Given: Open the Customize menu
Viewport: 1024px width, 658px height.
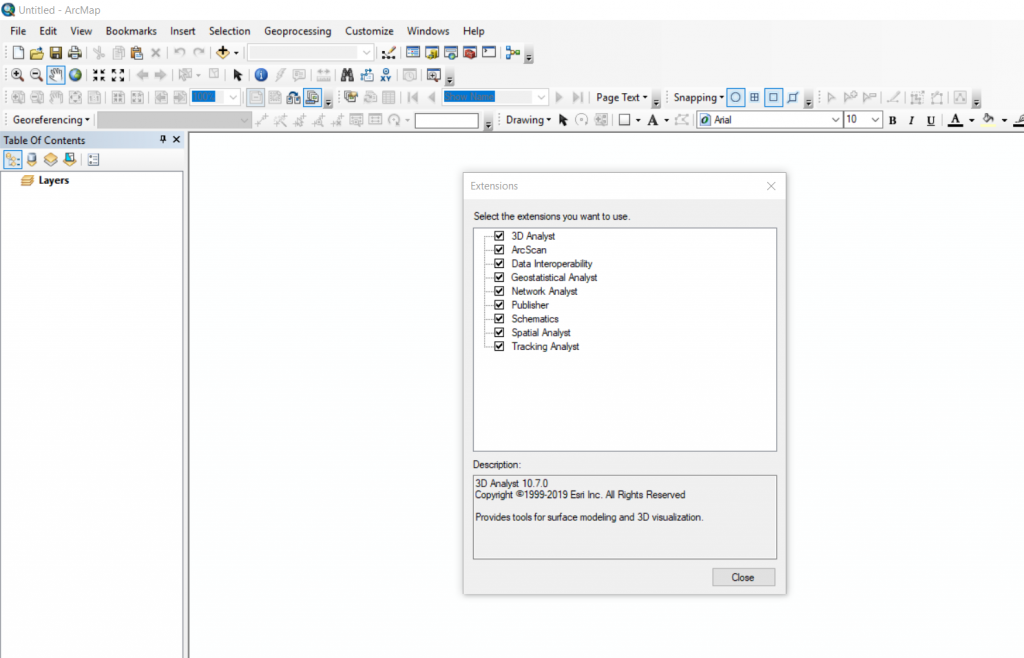Looking at the screenshot, I should (369, 31).
